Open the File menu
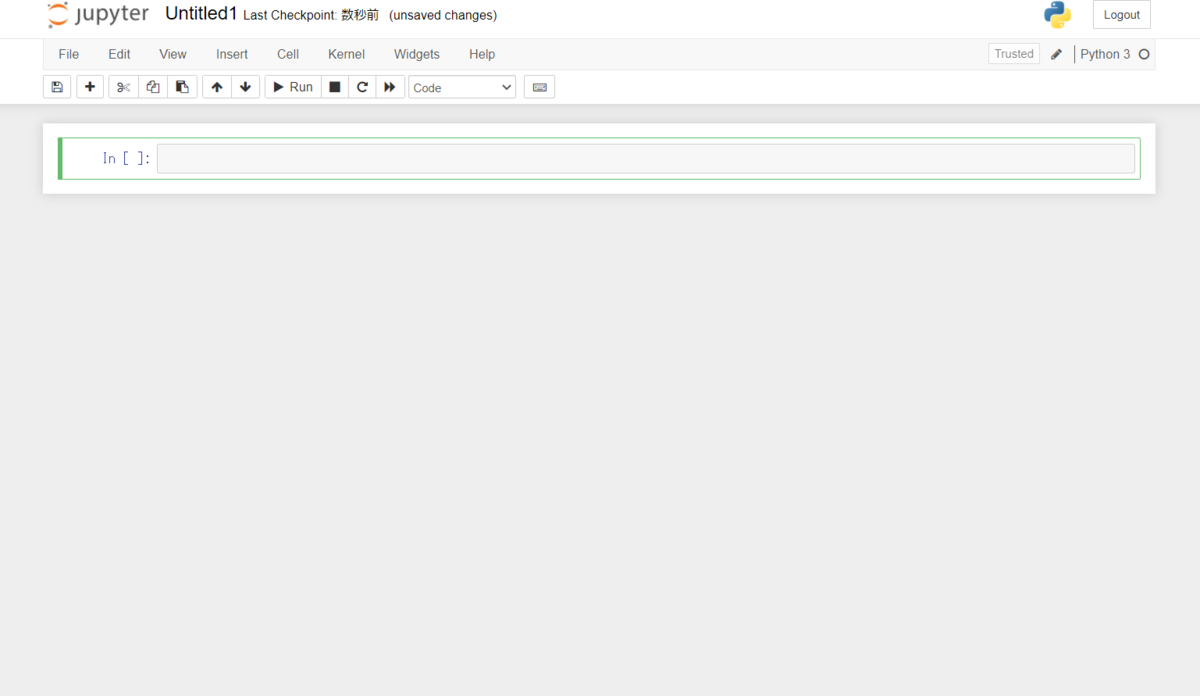 pos(69,54)
